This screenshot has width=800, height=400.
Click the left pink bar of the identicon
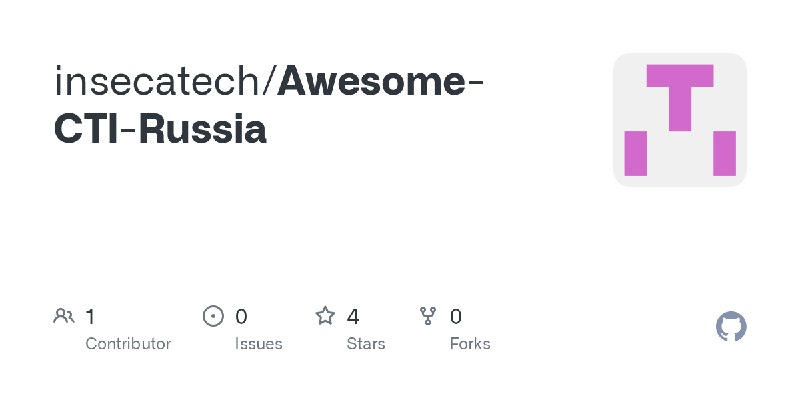[636, 153]
